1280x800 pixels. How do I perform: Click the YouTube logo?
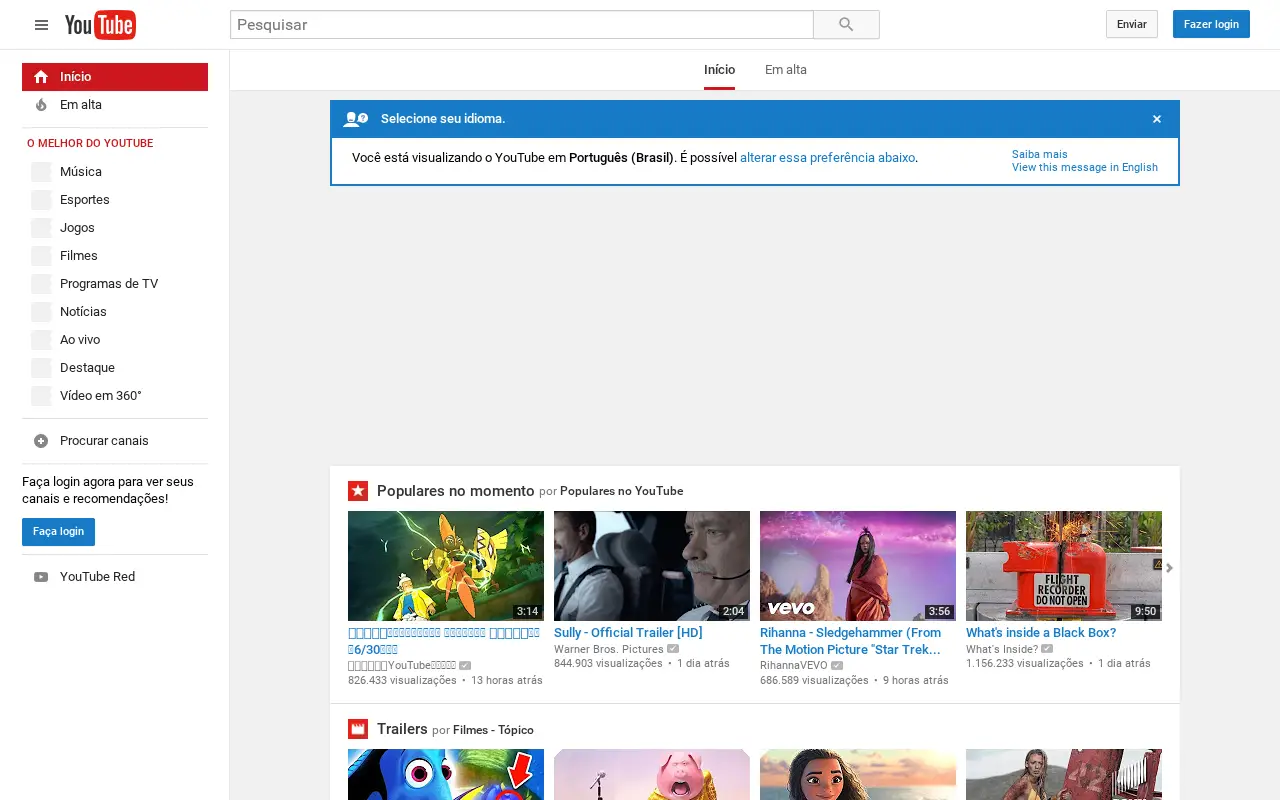point(100,25)
